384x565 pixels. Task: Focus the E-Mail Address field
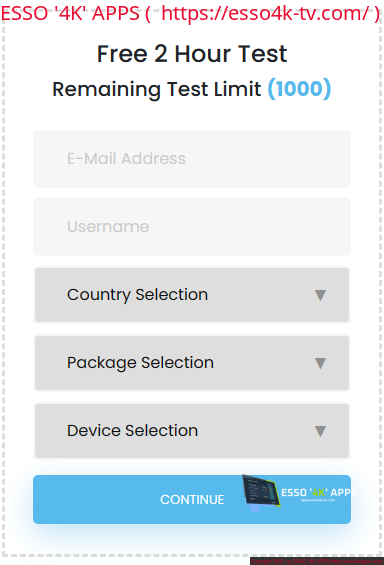(x=192, y=159)
